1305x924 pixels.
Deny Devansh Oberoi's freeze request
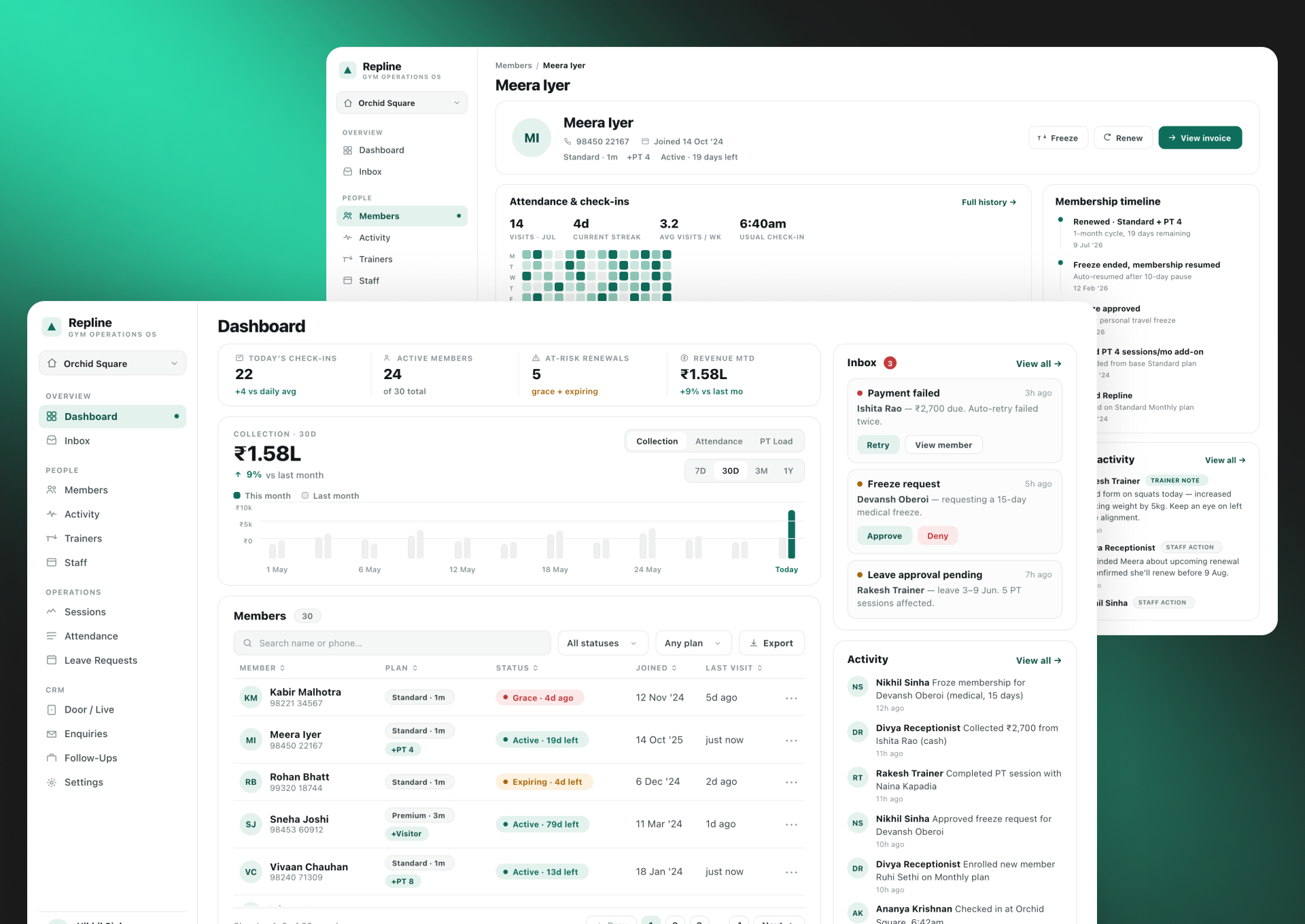click(937, 535)
